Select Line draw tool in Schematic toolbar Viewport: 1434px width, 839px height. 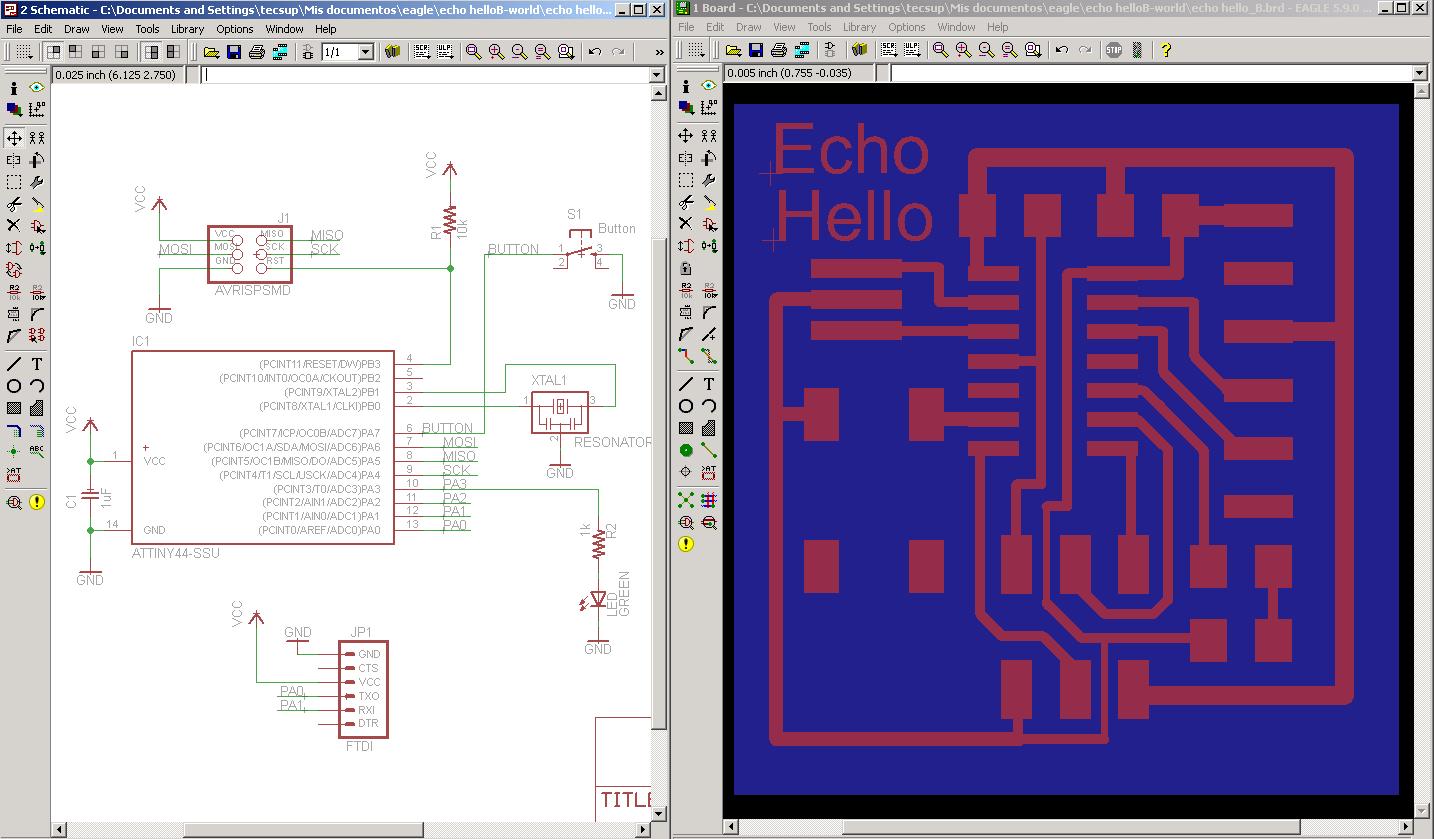pos(14,364)
